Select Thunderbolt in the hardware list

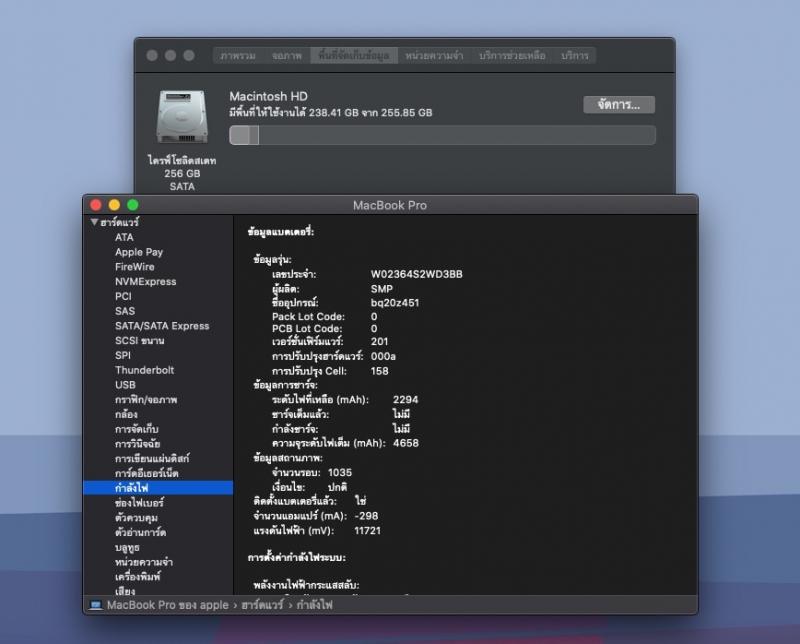click(x=144, y=370)
